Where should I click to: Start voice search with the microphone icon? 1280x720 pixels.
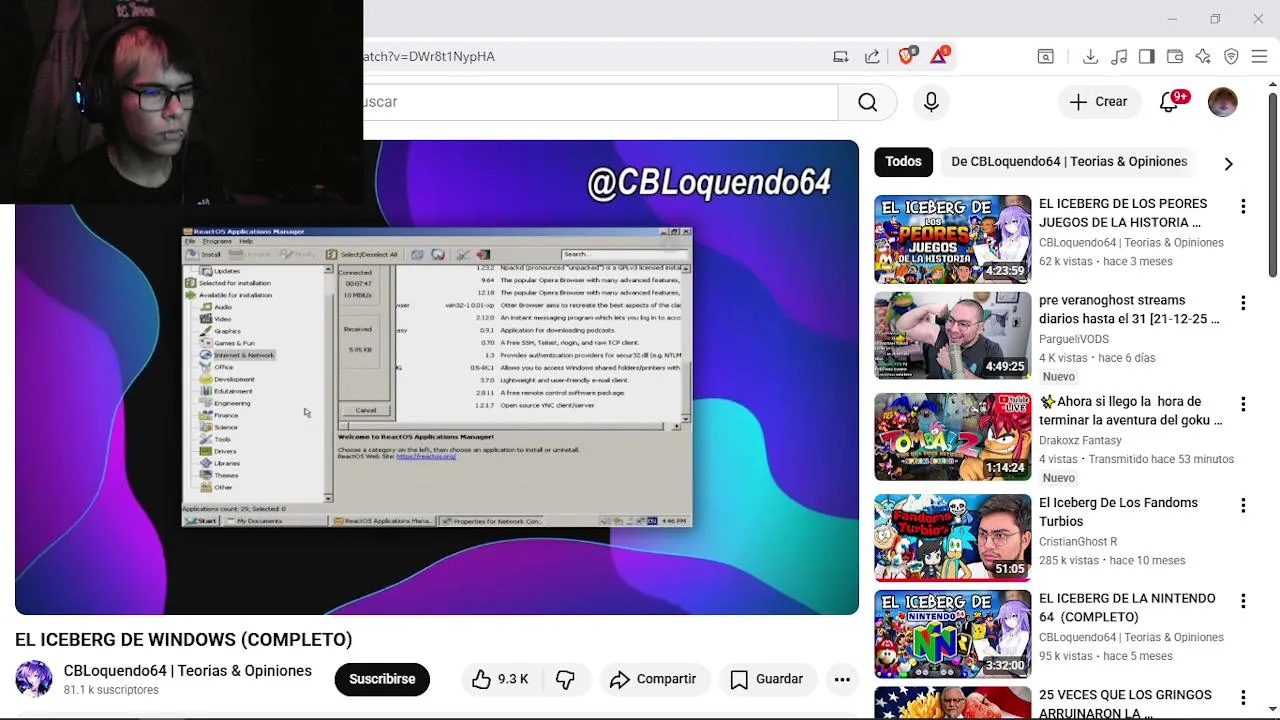tap(931, 102)
